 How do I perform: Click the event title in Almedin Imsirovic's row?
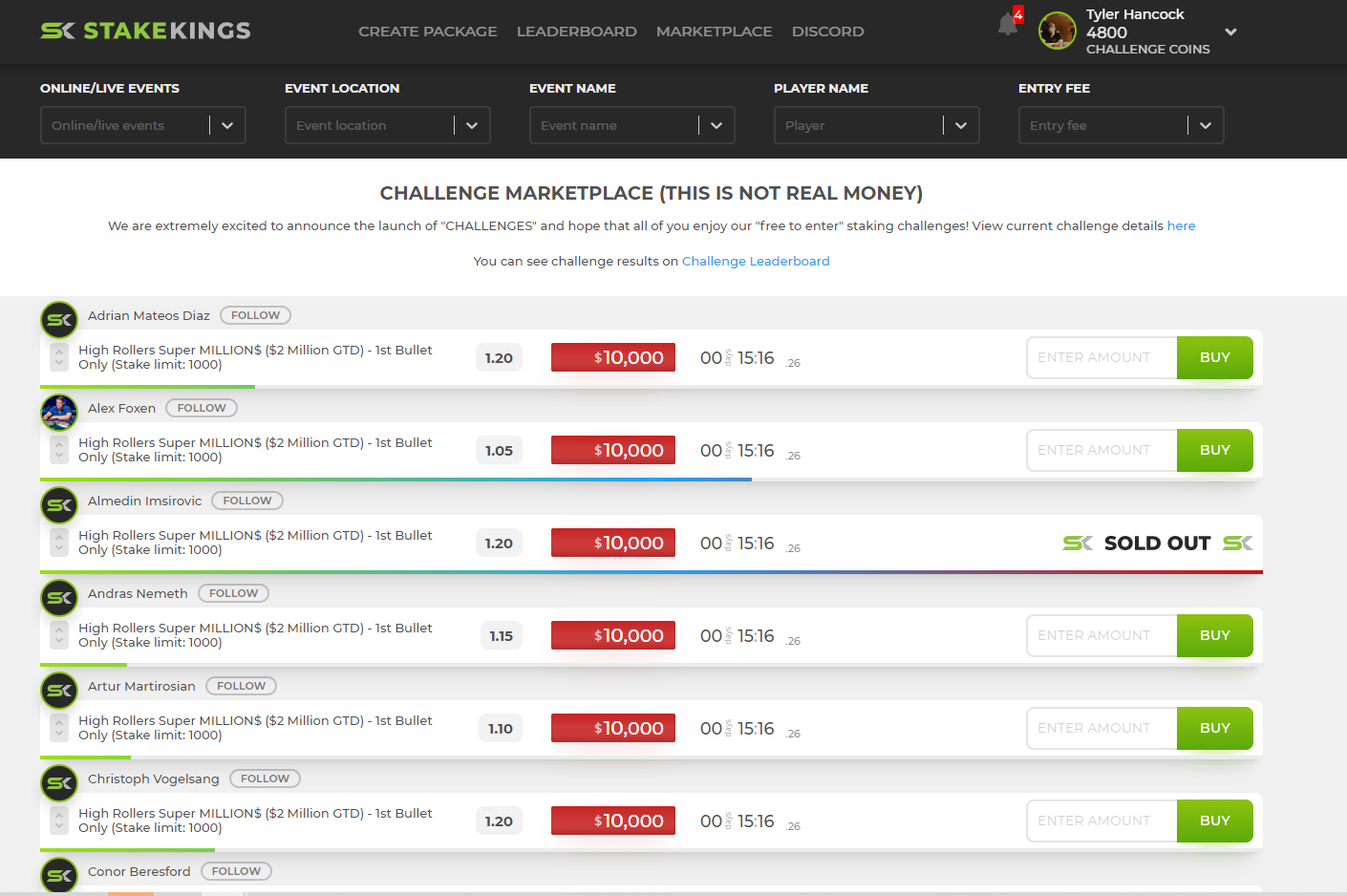tap(255, 543)
